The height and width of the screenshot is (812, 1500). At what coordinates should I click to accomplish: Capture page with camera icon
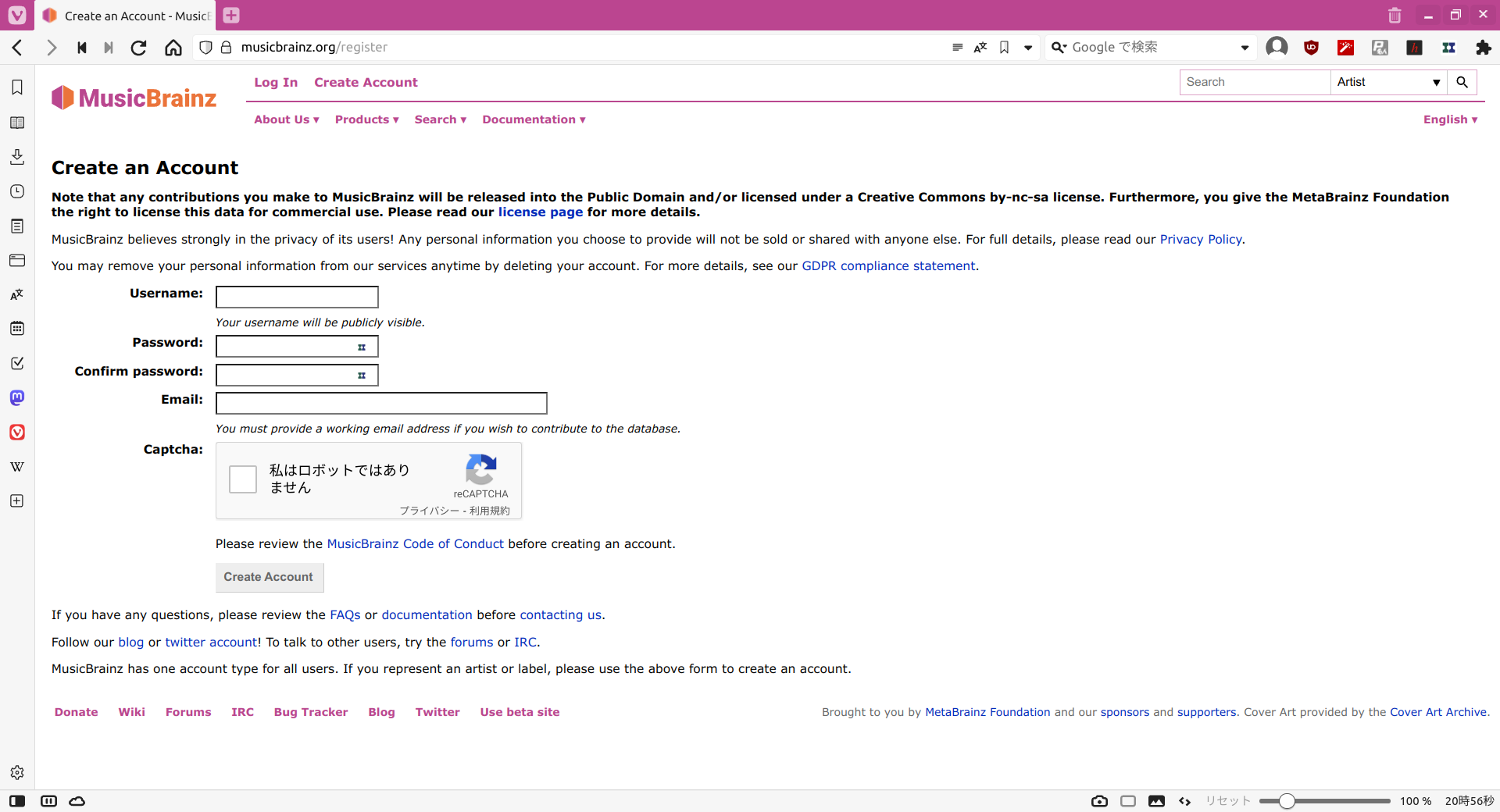1099,801
